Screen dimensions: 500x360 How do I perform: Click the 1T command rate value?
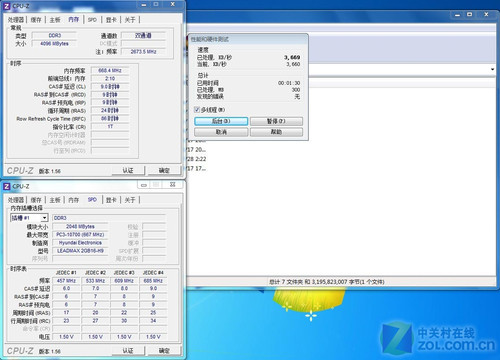(110, 127)
